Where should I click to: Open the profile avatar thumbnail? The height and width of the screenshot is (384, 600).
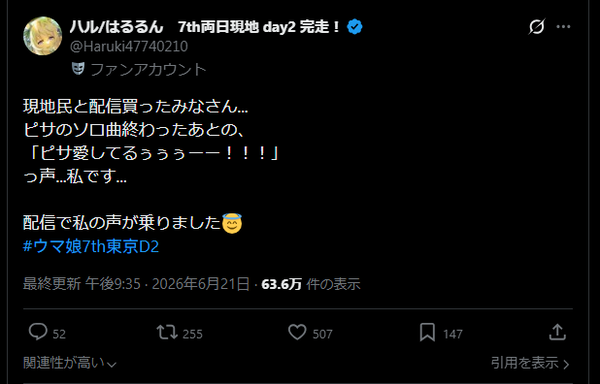tap(42, 36)
